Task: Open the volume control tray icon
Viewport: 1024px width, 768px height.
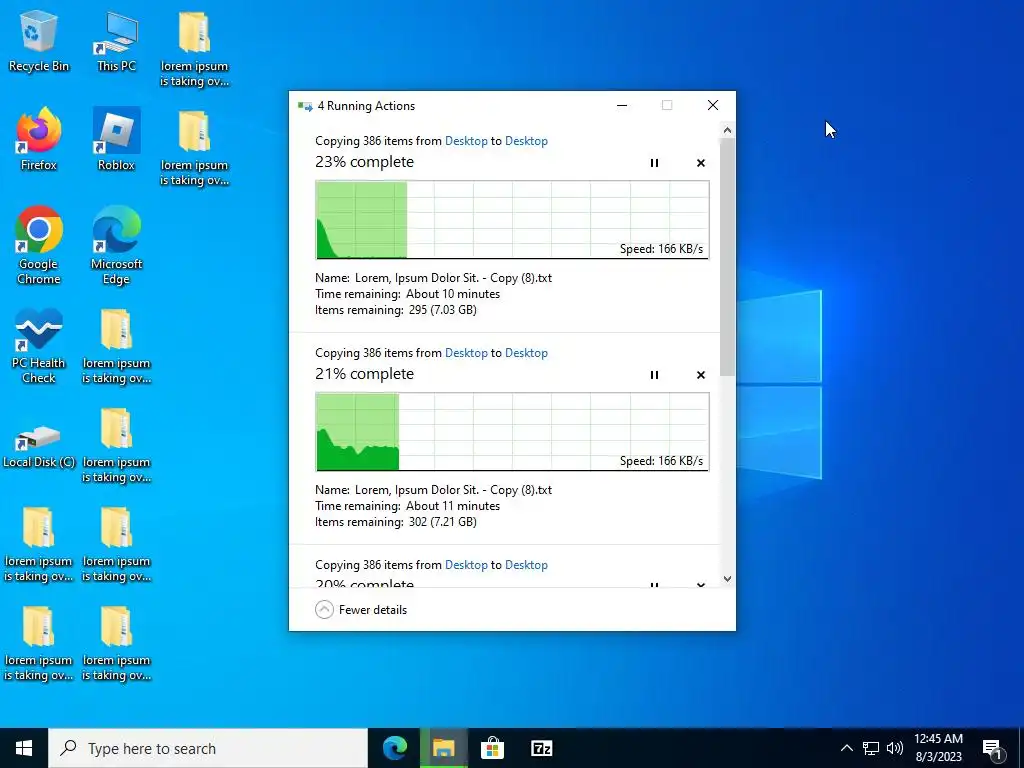Action: click(x=895, y=748)
